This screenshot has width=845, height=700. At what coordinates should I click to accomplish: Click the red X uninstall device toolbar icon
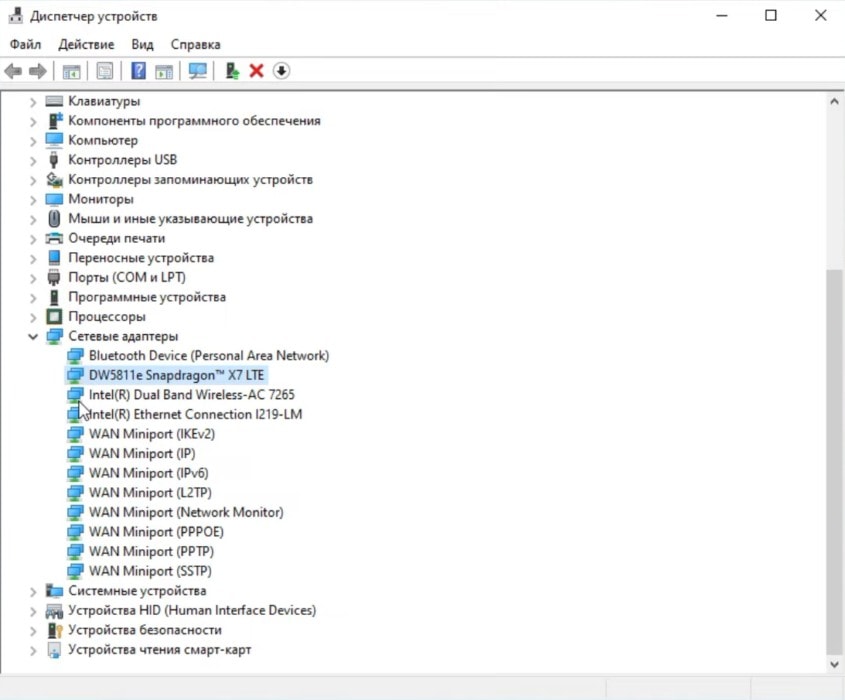pyautogui.click(x=256, y=71)
